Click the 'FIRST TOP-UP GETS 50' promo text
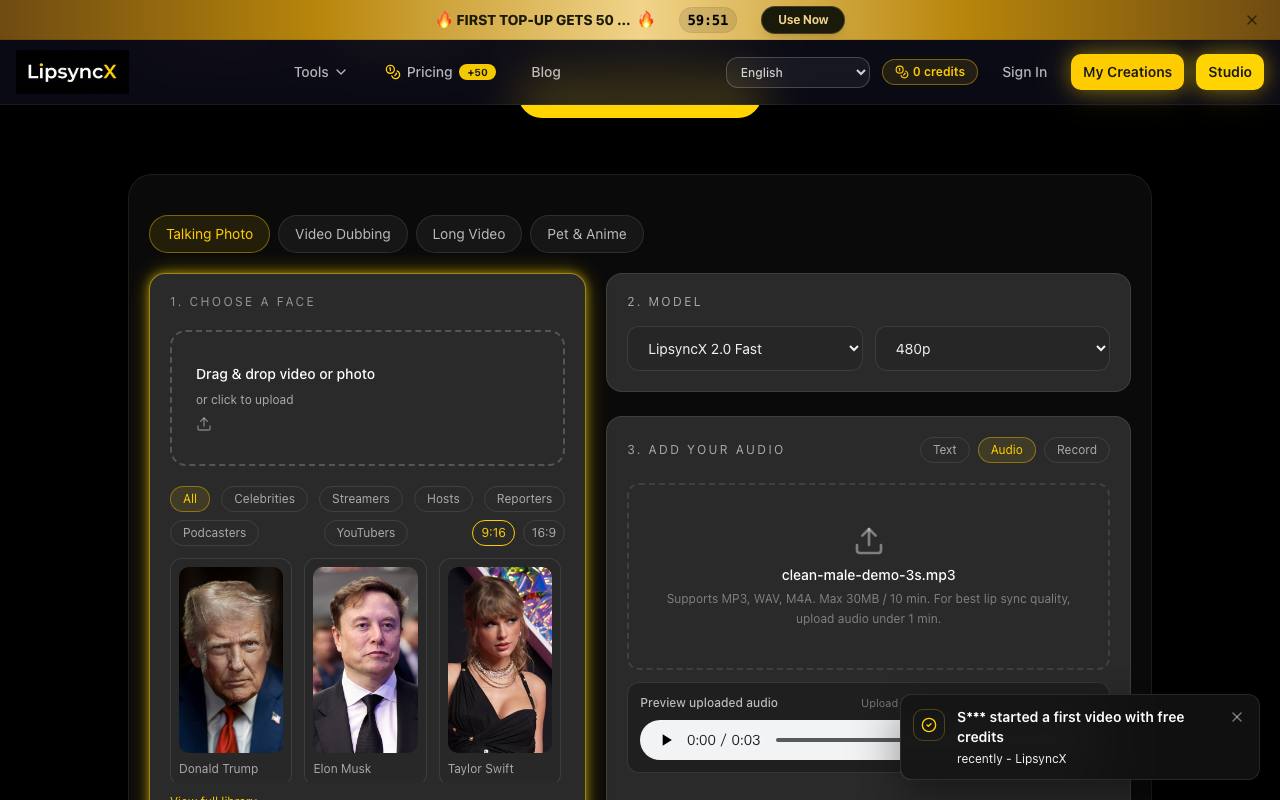 [543, 20]
